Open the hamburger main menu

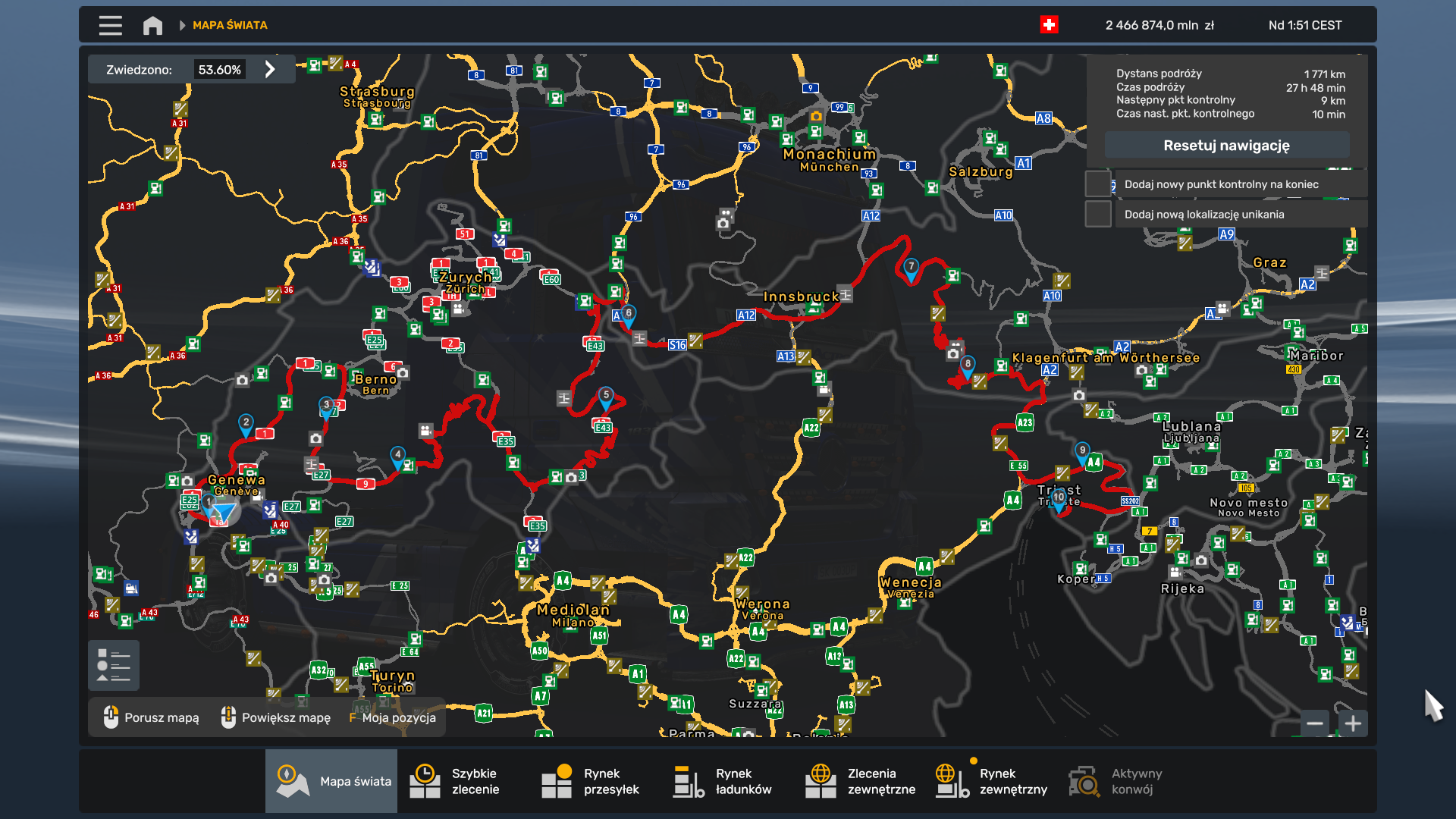tap(110, 25)
